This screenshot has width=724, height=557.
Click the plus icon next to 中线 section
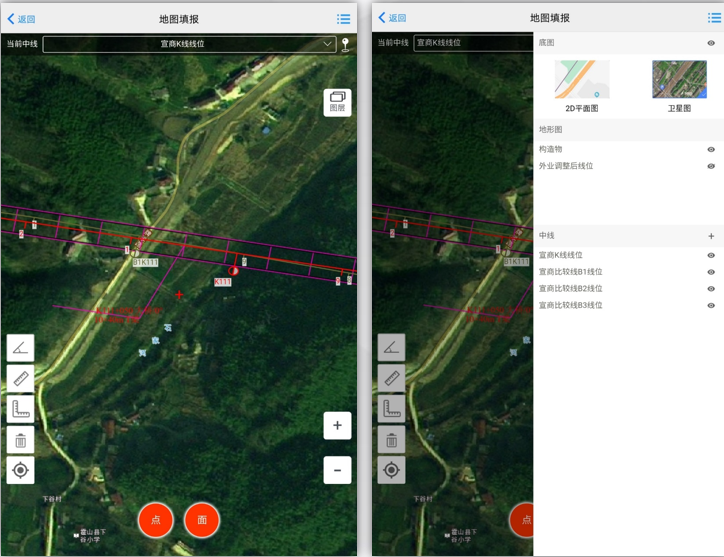(711, 236)
